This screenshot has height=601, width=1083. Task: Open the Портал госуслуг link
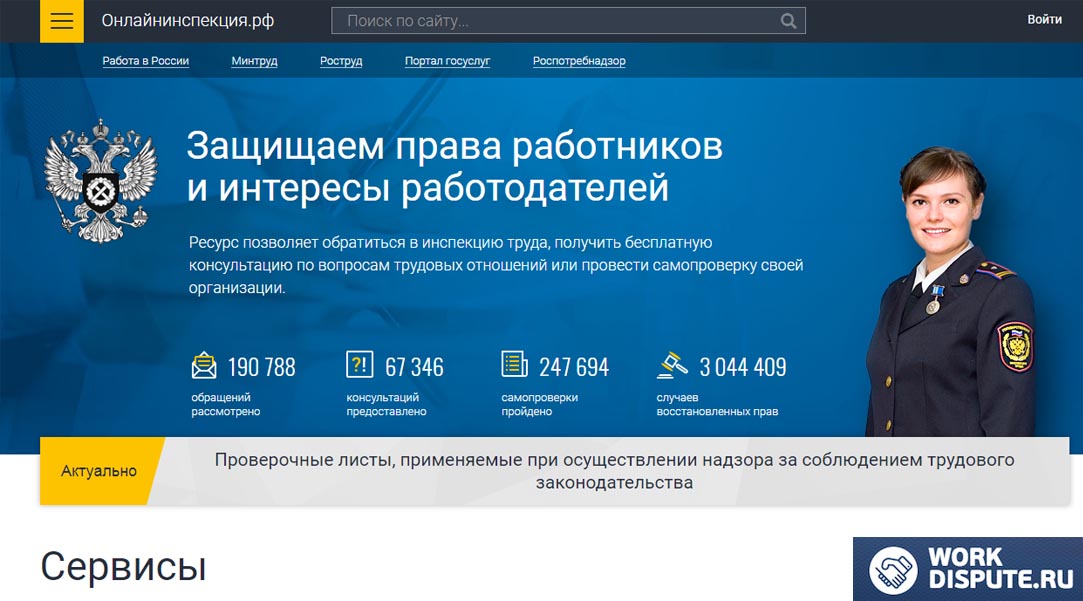pos(448,61)
